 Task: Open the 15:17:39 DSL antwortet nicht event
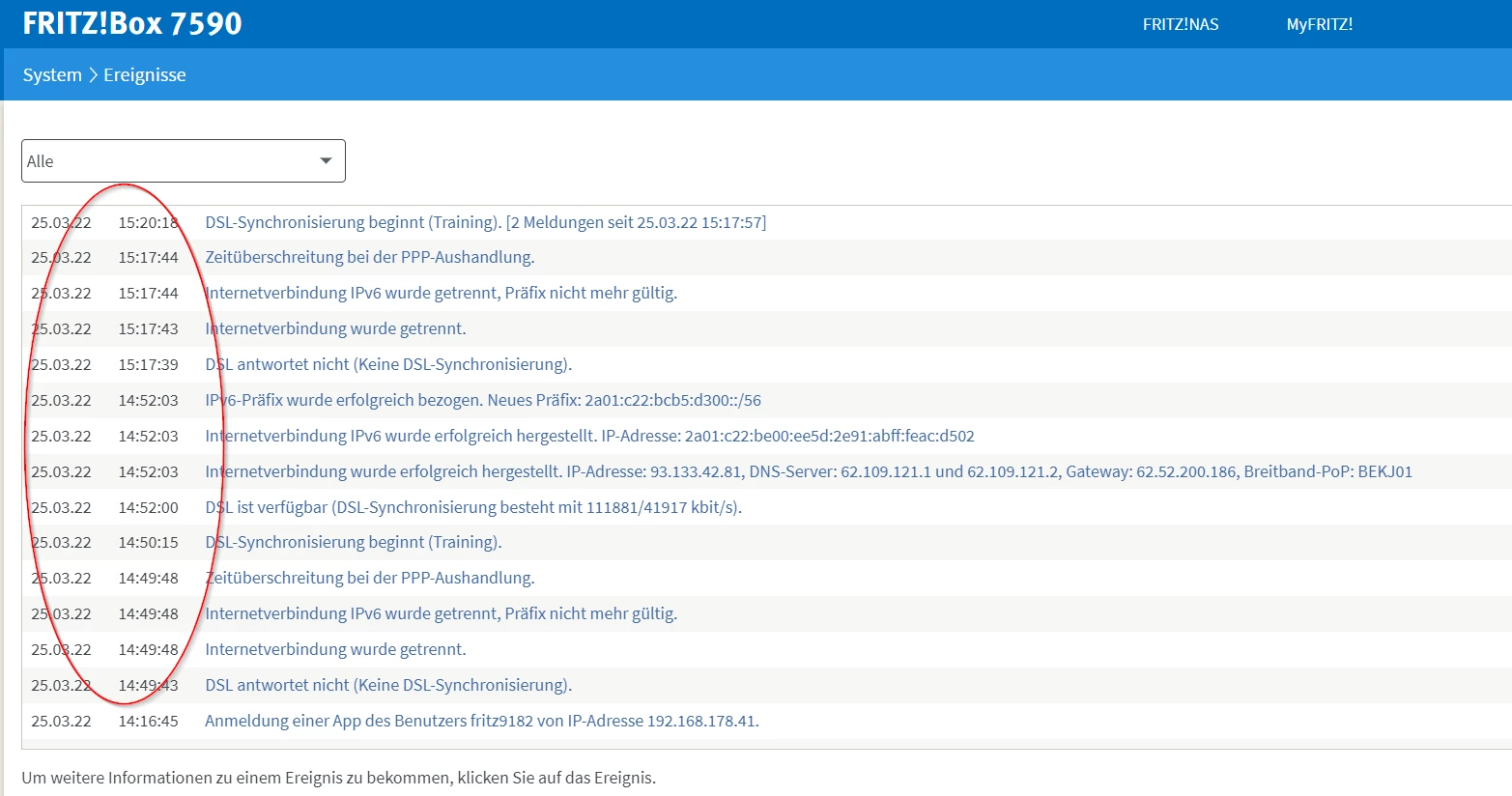pyautogui.click(x=388, y=364)
